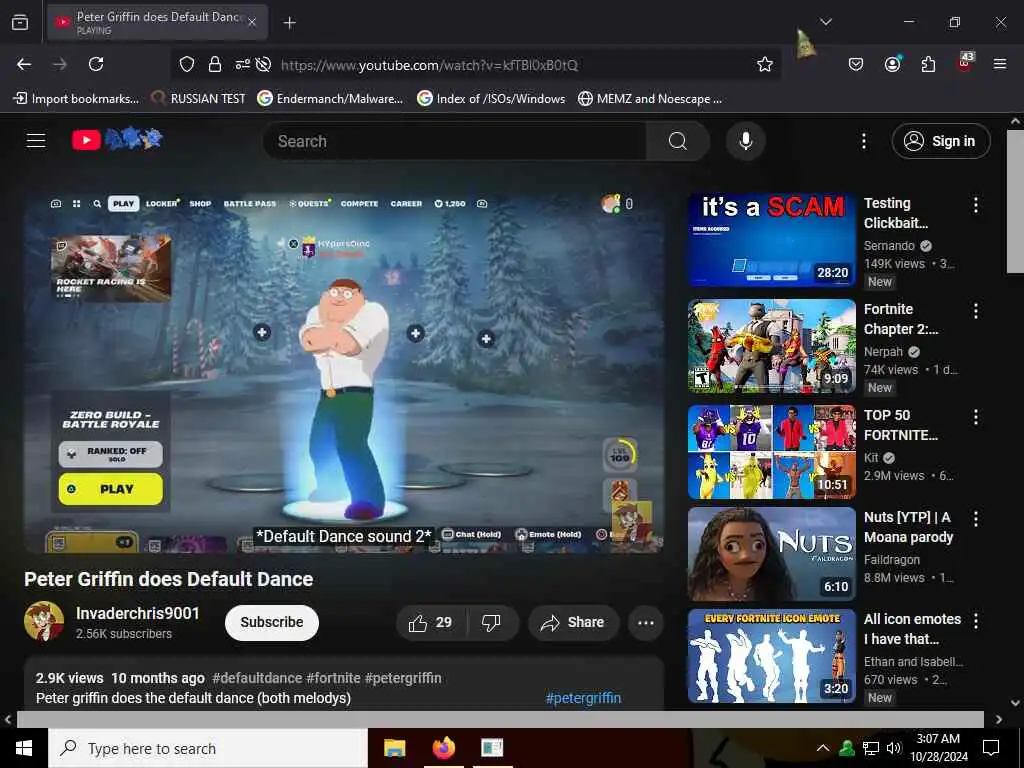Image resolution: width=1024 pixels, height=768 pixels.
Task: Open Firefox account icon
Action: pos(892,64)
